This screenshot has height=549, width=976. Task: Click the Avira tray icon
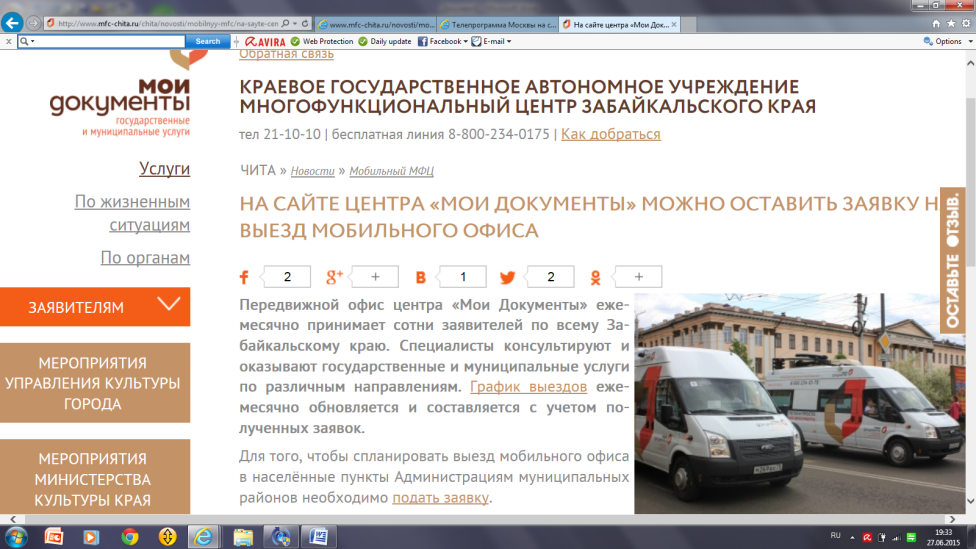coord(867,537)
